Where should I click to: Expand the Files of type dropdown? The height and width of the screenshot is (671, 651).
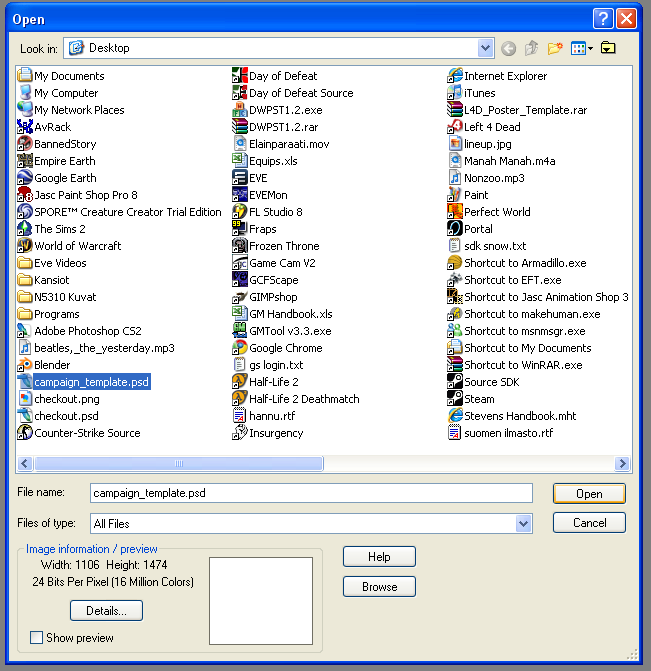tap(523, 523)
